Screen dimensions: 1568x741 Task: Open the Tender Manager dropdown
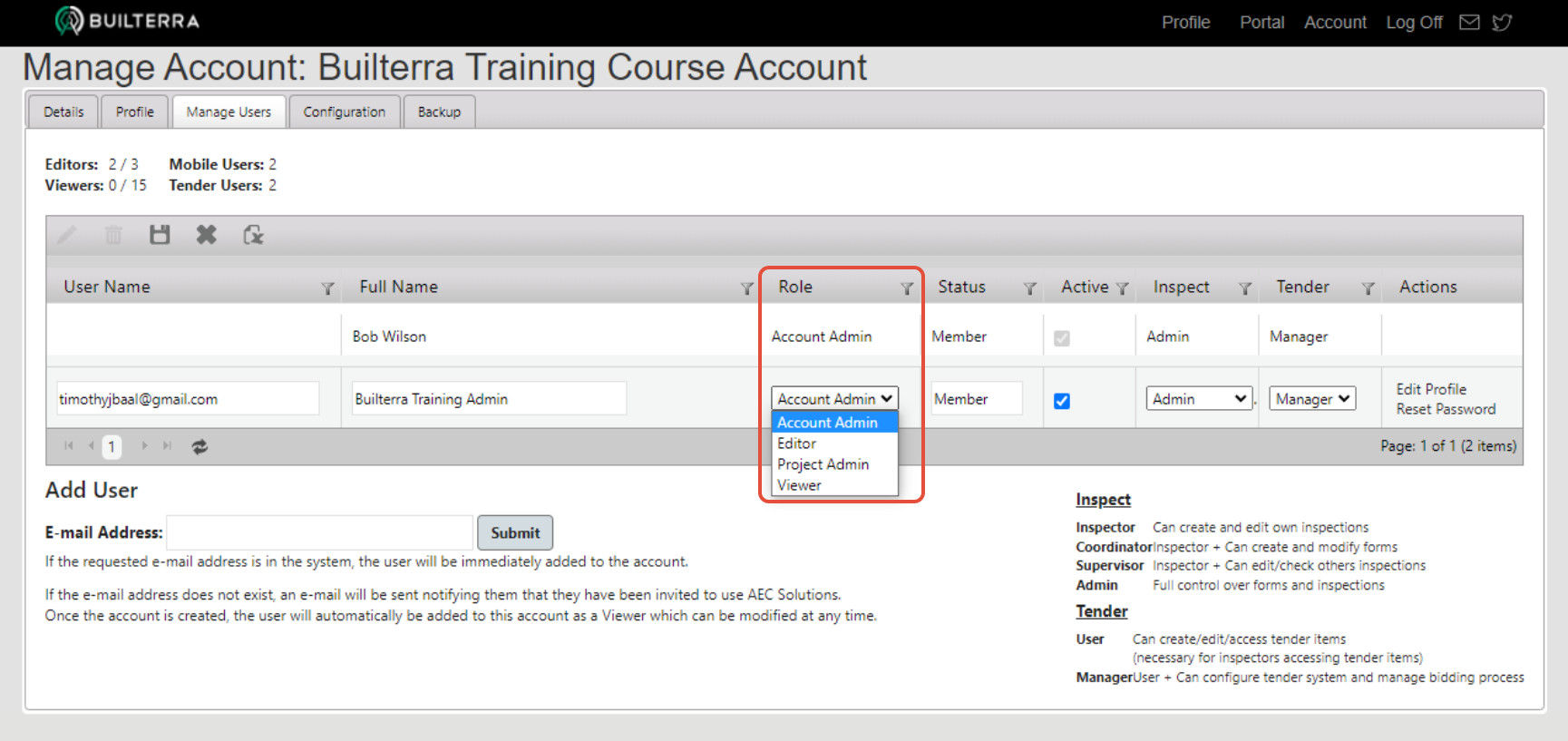1312,399
